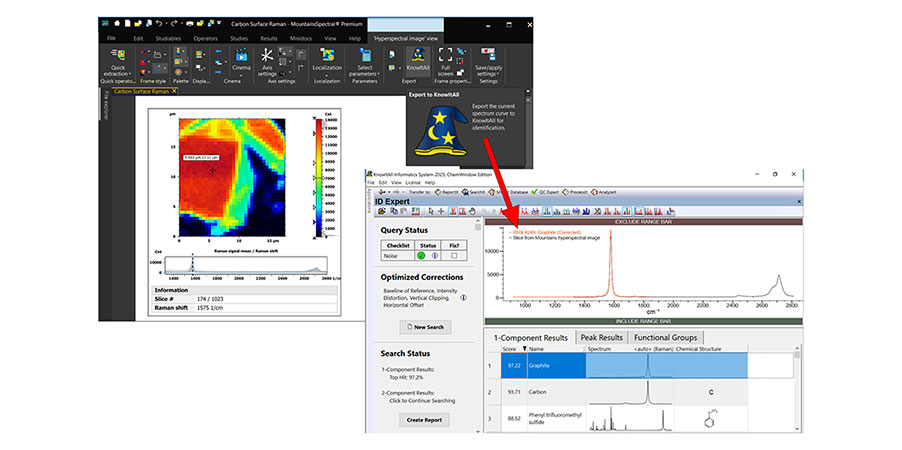This screenshot has width=902, height=450.
Task: Launch SearchIt from KnowItAll toolbar
Action: click(x=473, y=191)
